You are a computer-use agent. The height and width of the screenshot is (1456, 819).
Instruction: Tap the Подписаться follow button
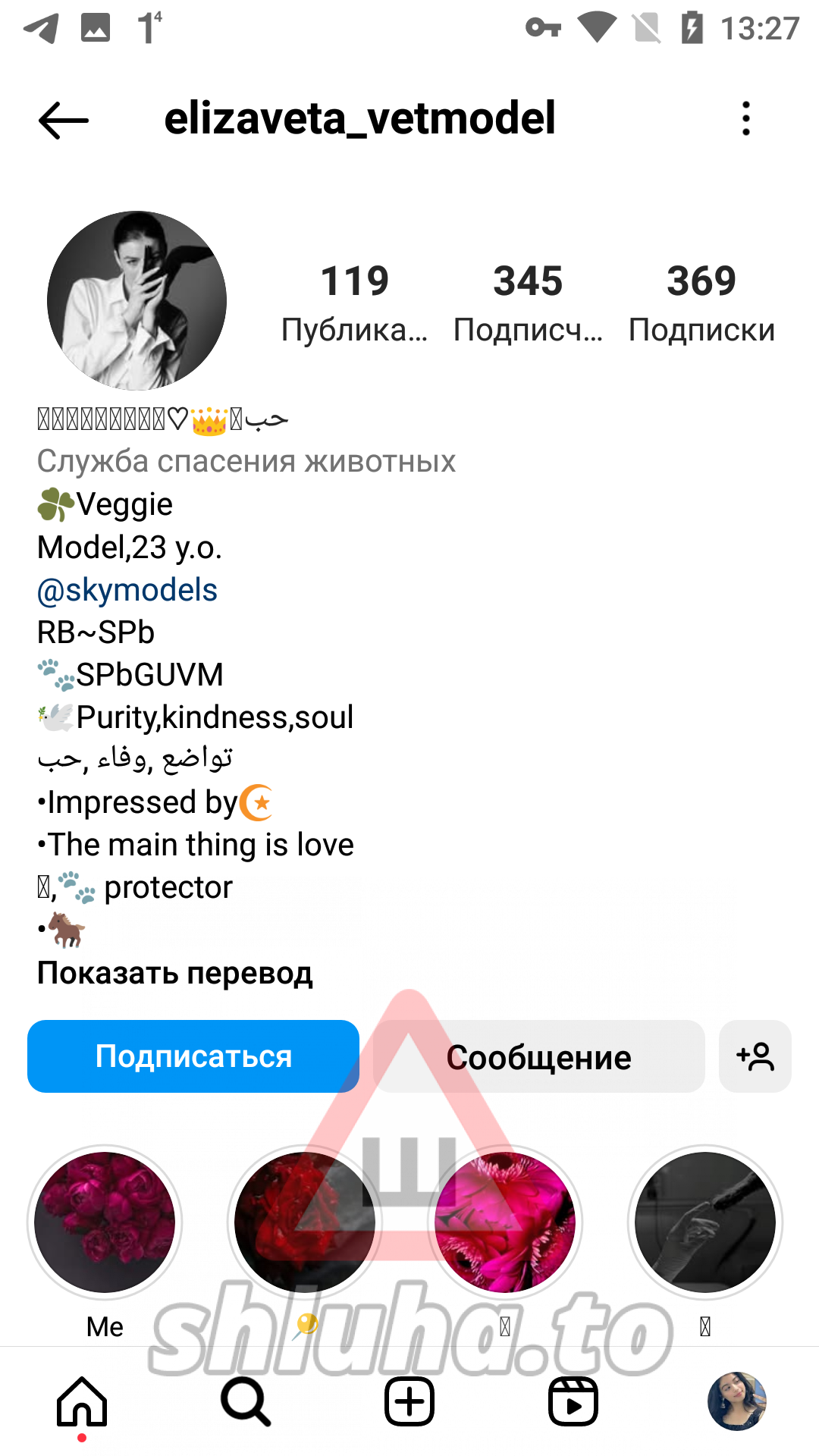[x=193, y=1056]
